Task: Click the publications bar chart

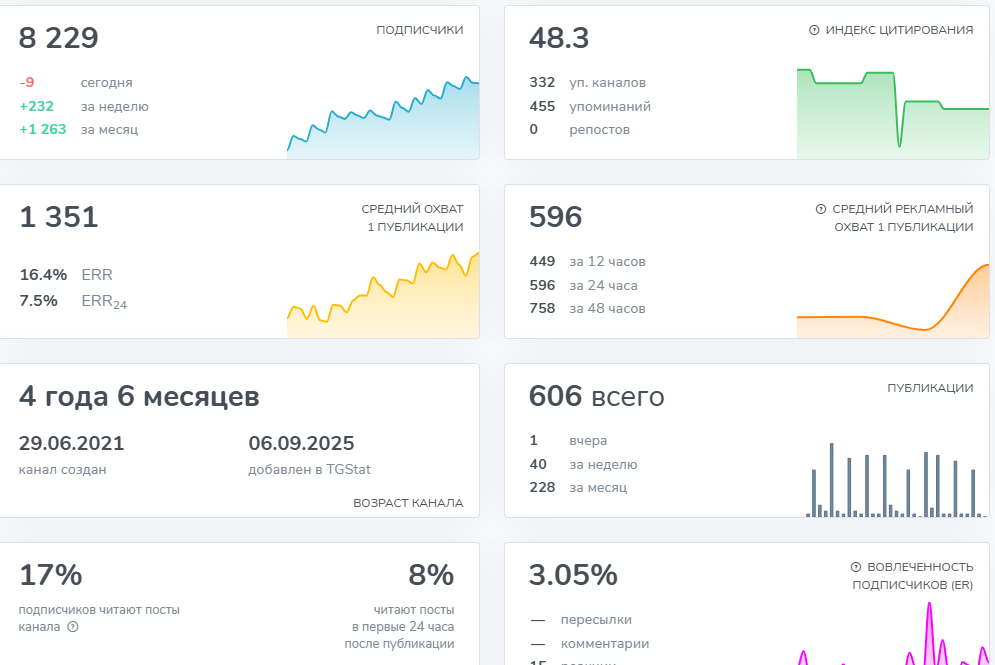Action: click(x=892, y=482)
